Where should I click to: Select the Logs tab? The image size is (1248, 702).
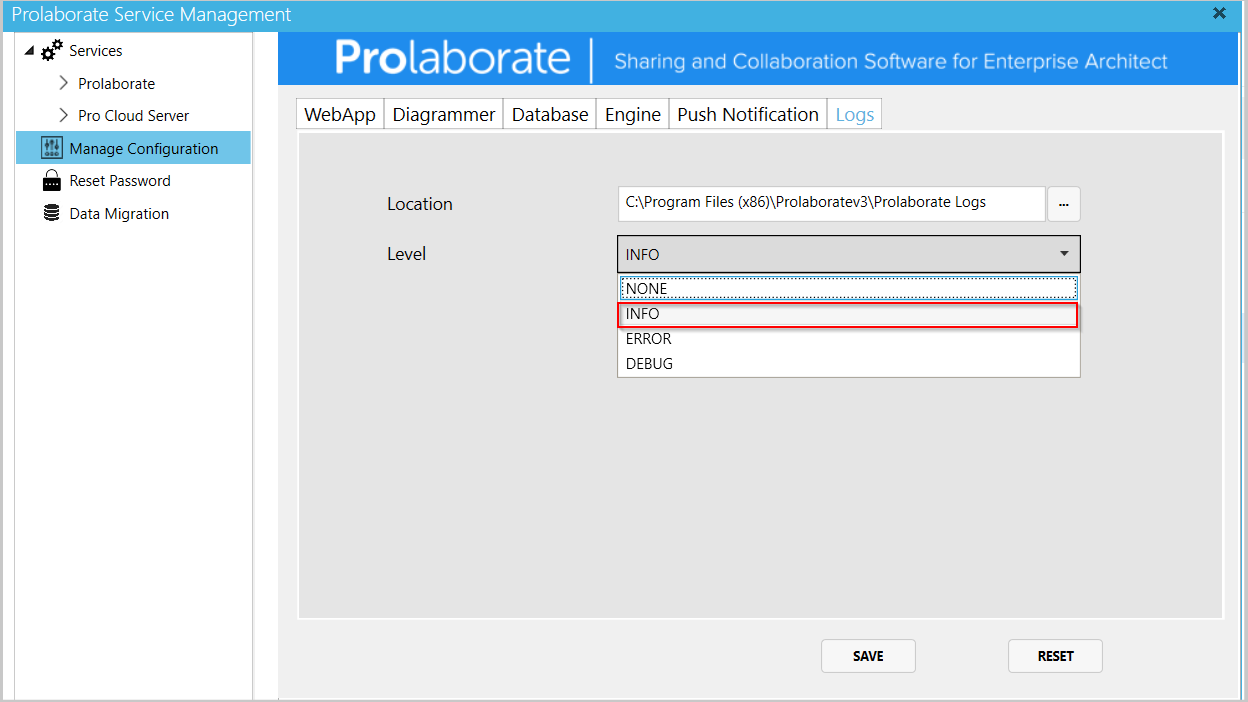(855, 114)
